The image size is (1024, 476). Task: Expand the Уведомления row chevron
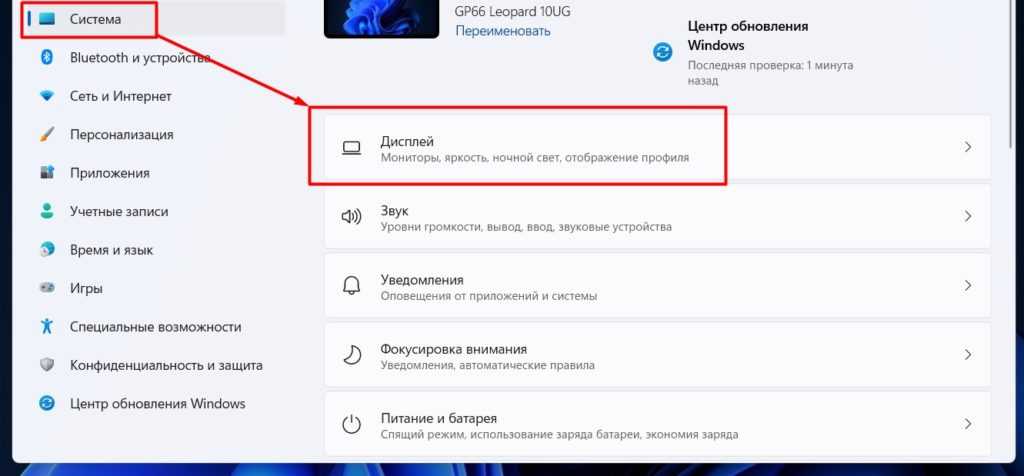968,285
